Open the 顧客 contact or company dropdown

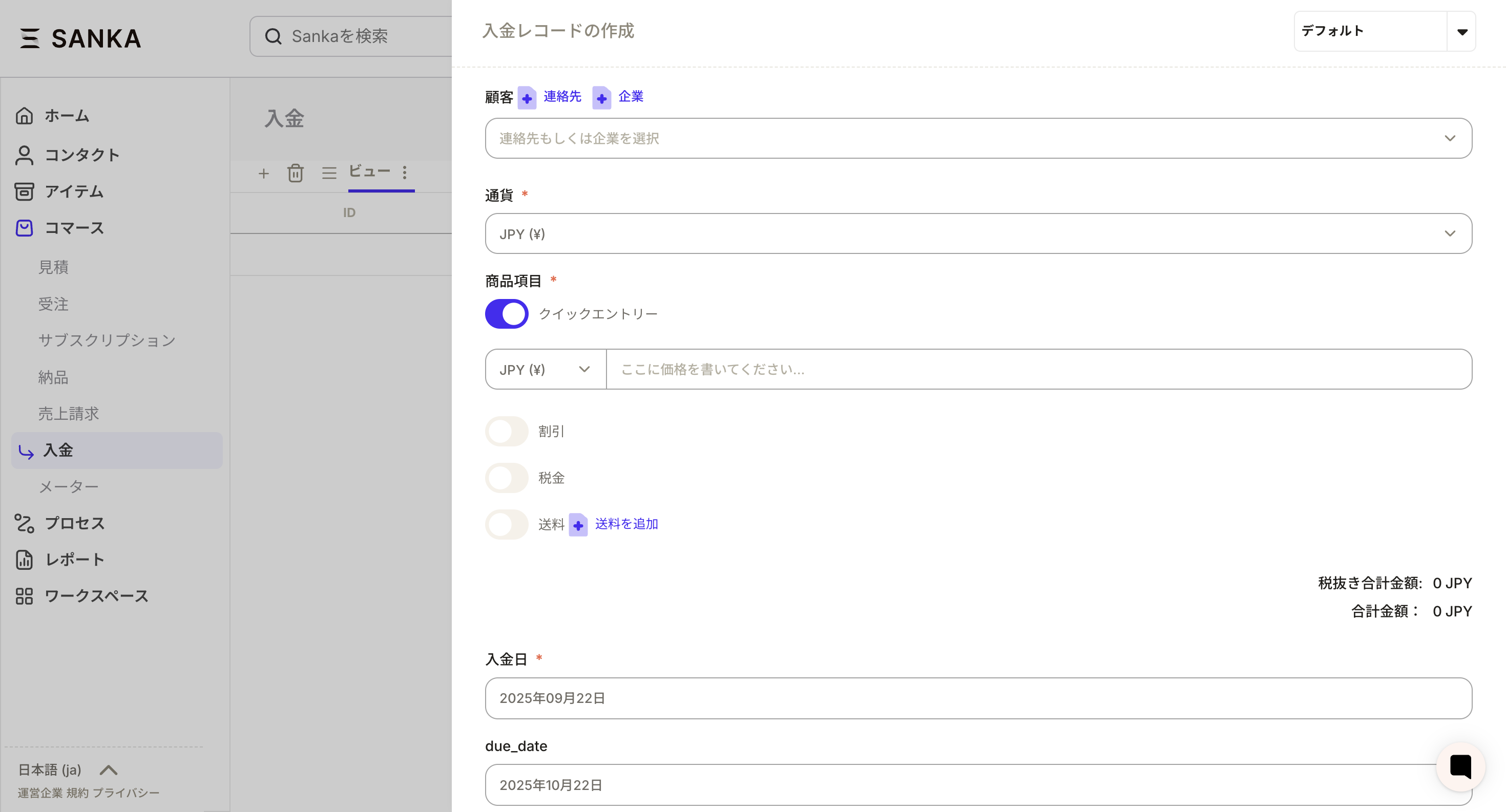[977, 138]
